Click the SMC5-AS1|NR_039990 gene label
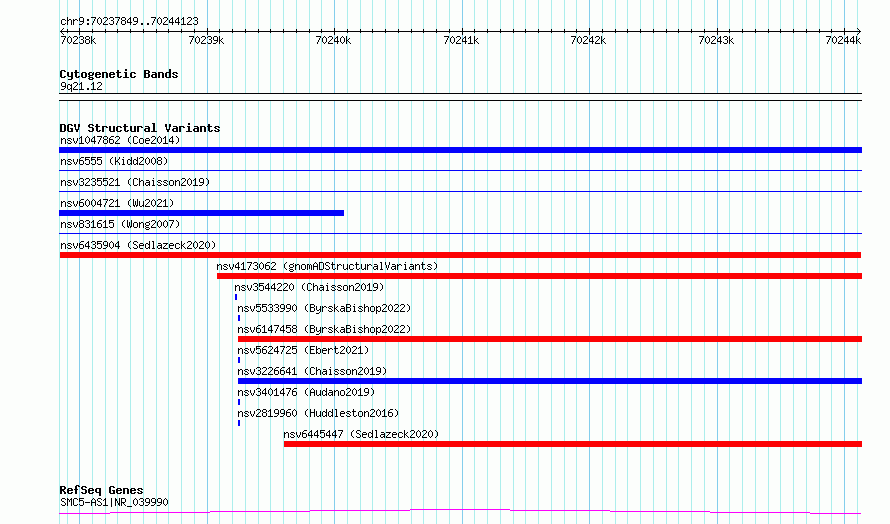 click(114, 502)
